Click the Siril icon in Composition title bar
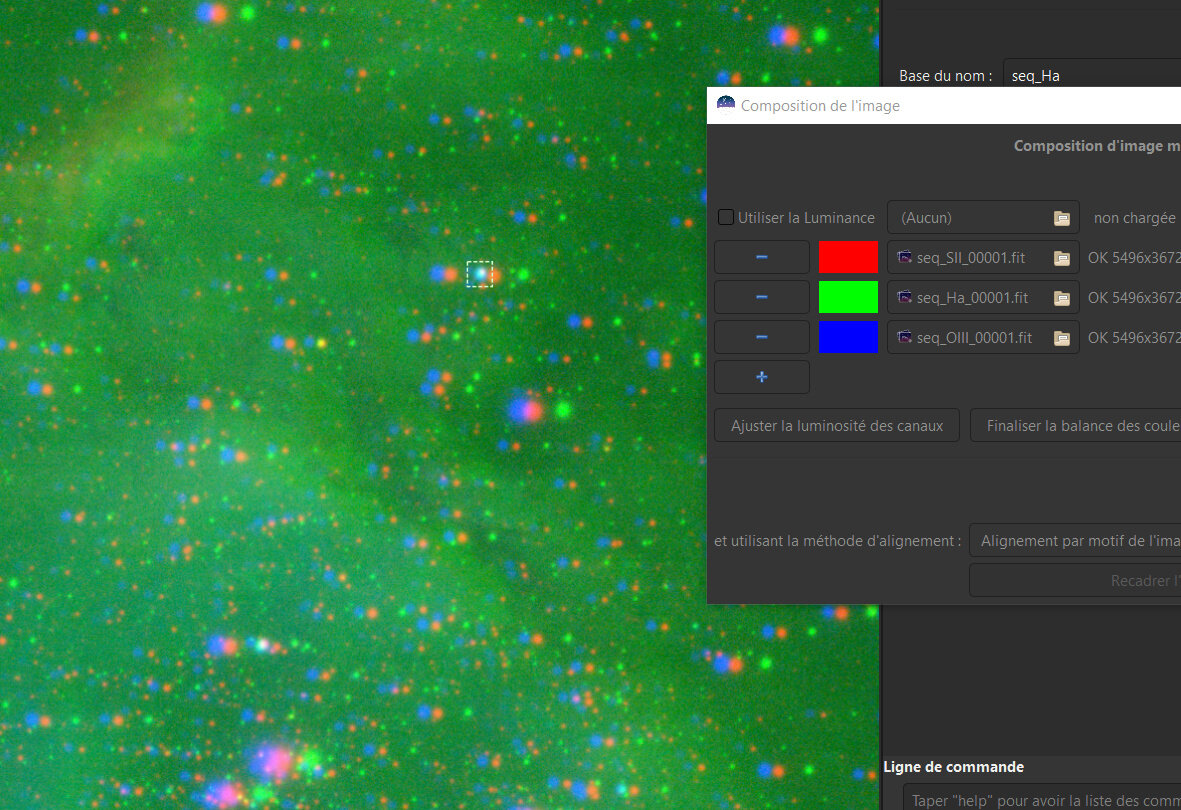The height and width of the screenshot is (810, 1181). click(725, 105)
